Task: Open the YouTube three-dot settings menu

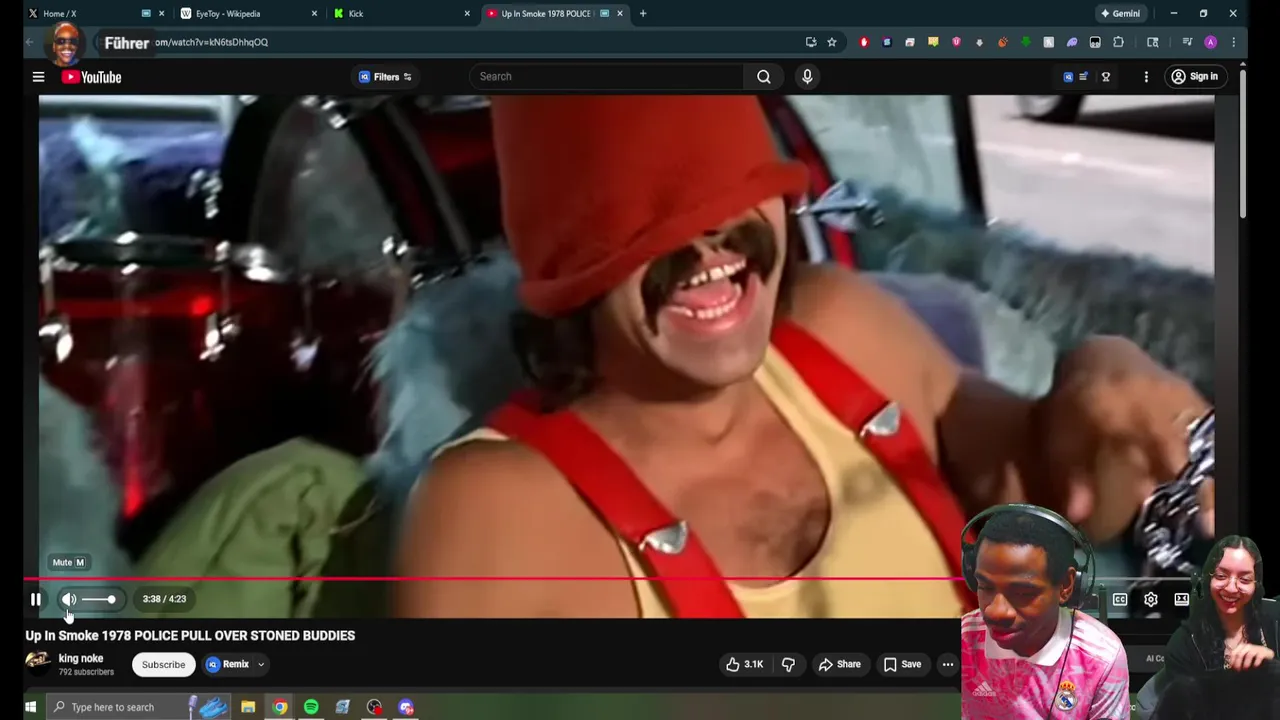Action: pyautogui.click(x=1146, y=77)
